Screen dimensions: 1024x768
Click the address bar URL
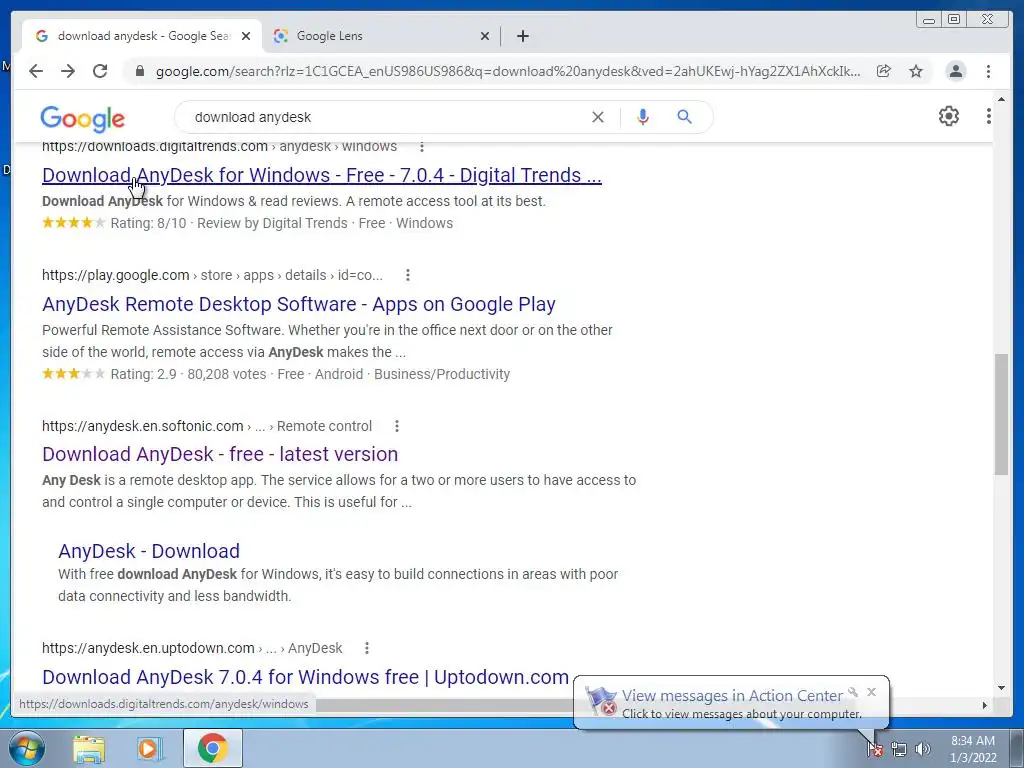coord(507,71)
